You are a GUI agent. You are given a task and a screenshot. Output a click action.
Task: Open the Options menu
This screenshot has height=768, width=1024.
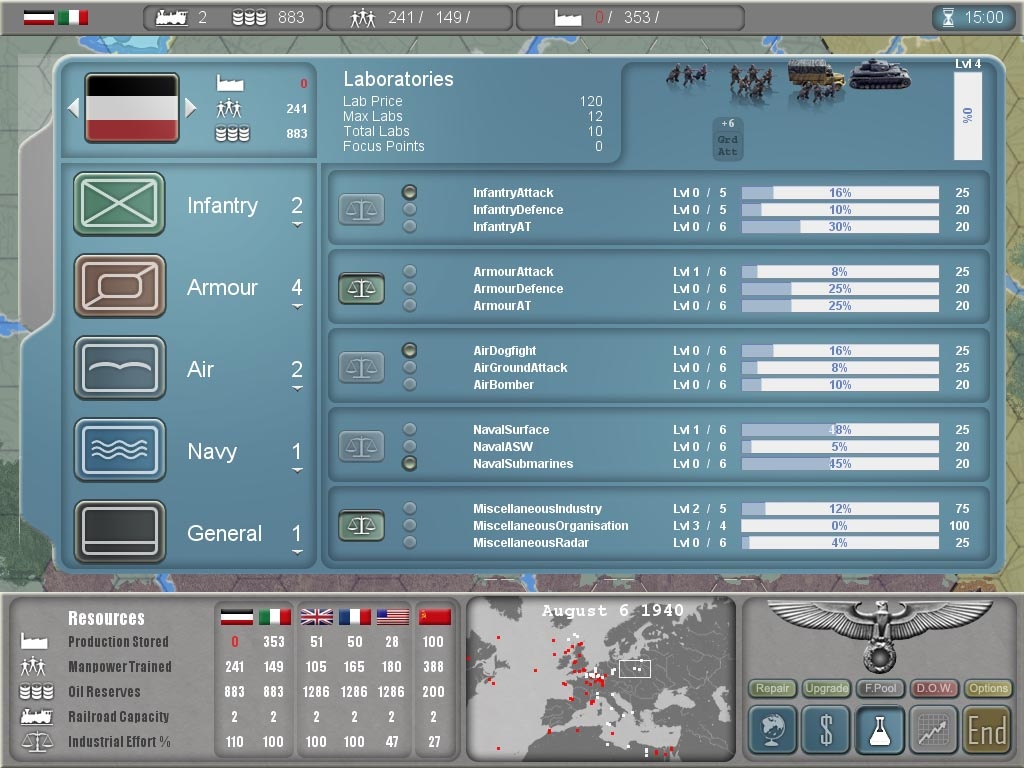tap(989, 689)
